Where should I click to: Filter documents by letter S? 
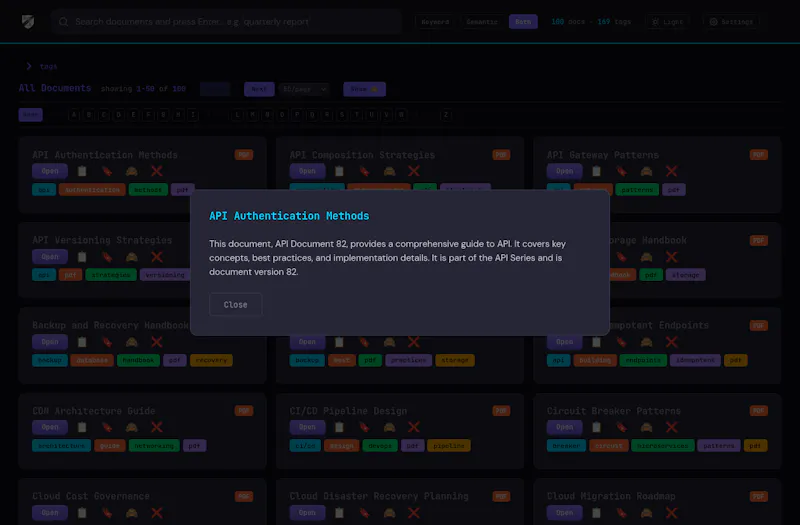[x=342, y=115]
